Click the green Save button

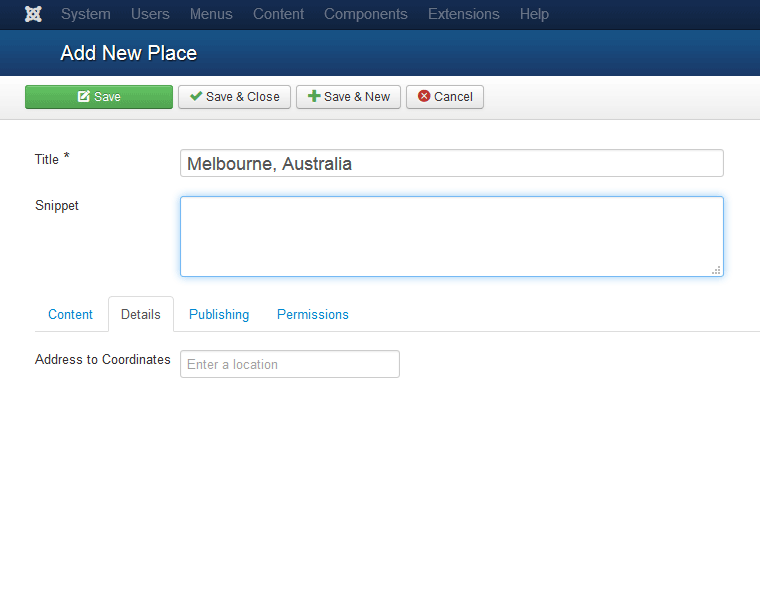click(x=99, y=97)
